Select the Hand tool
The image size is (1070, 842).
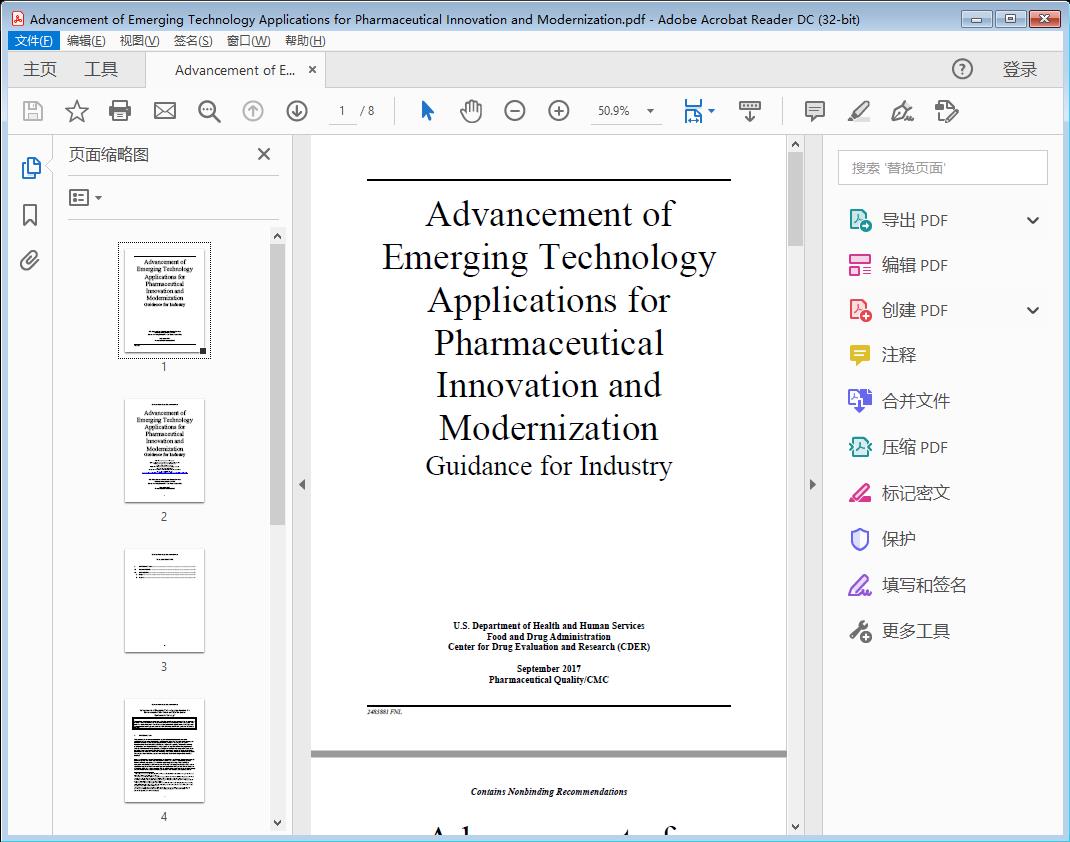pyautogui.click(x=469, y=111)
